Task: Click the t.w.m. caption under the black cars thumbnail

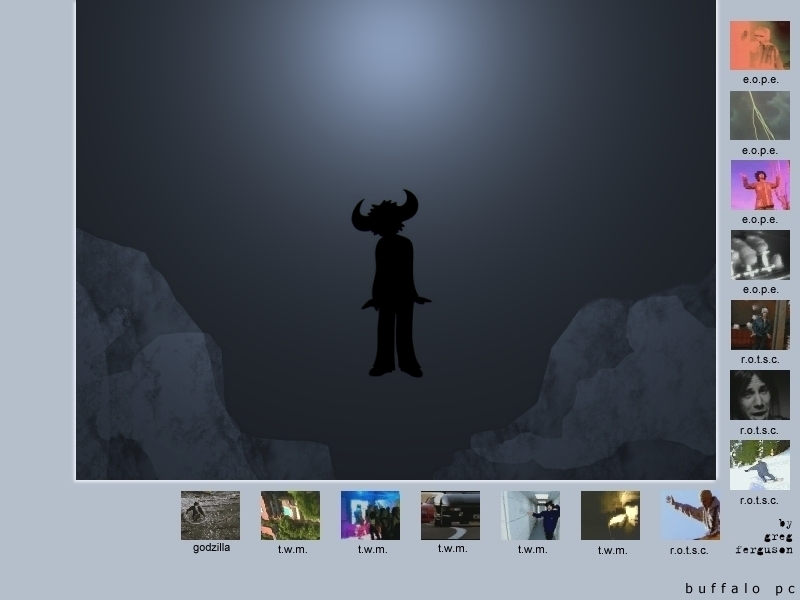Action: 453,548
